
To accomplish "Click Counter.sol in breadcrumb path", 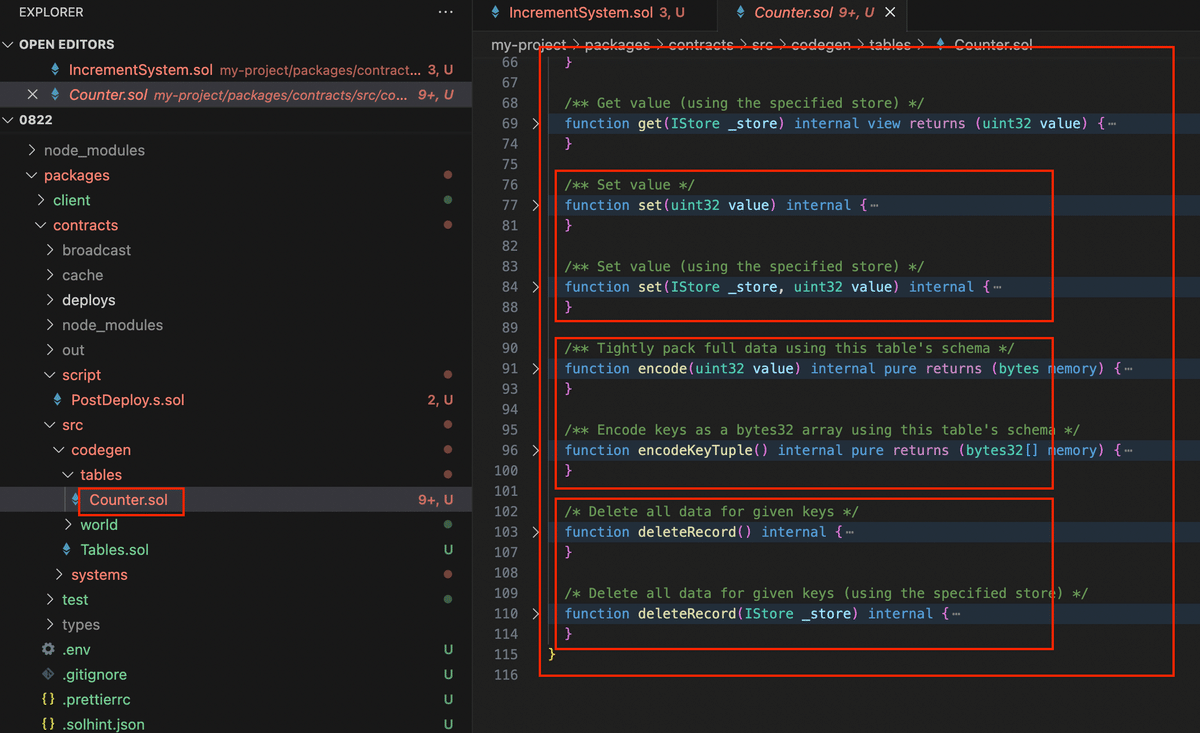I will click(994, 45).
